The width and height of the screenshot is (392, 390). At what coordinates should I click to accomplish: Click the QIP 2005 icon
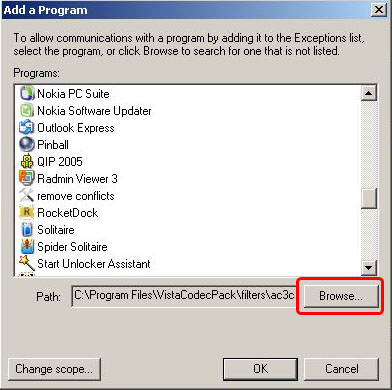pos(27,161)
